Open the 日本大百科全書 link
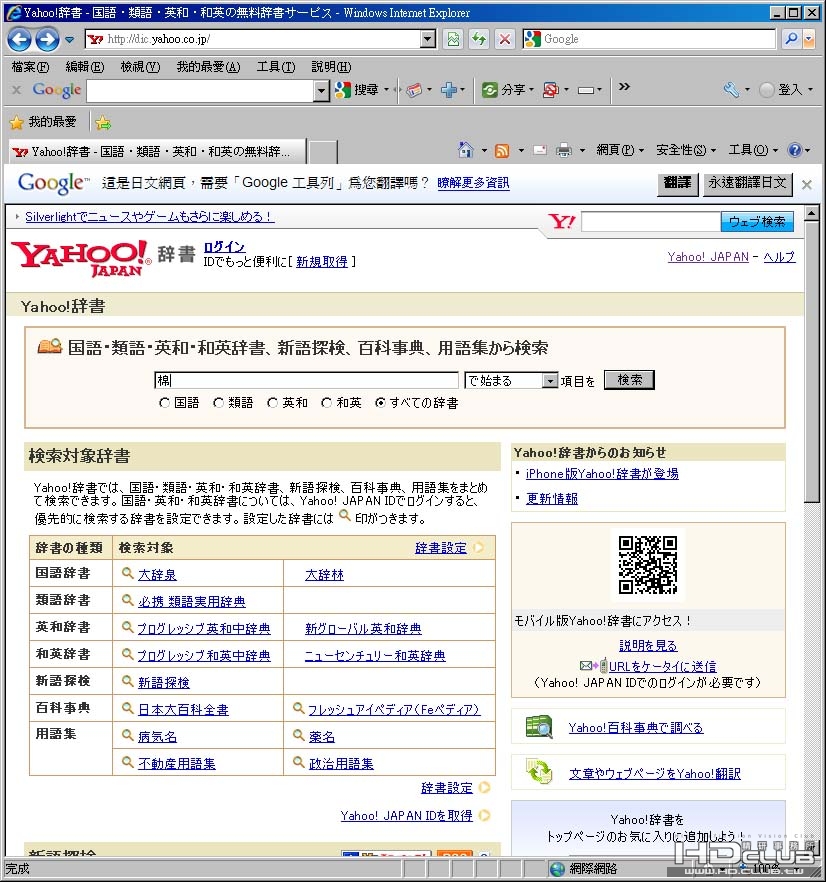826x882 pixels. pyautogui.click(x=183, y=709)
